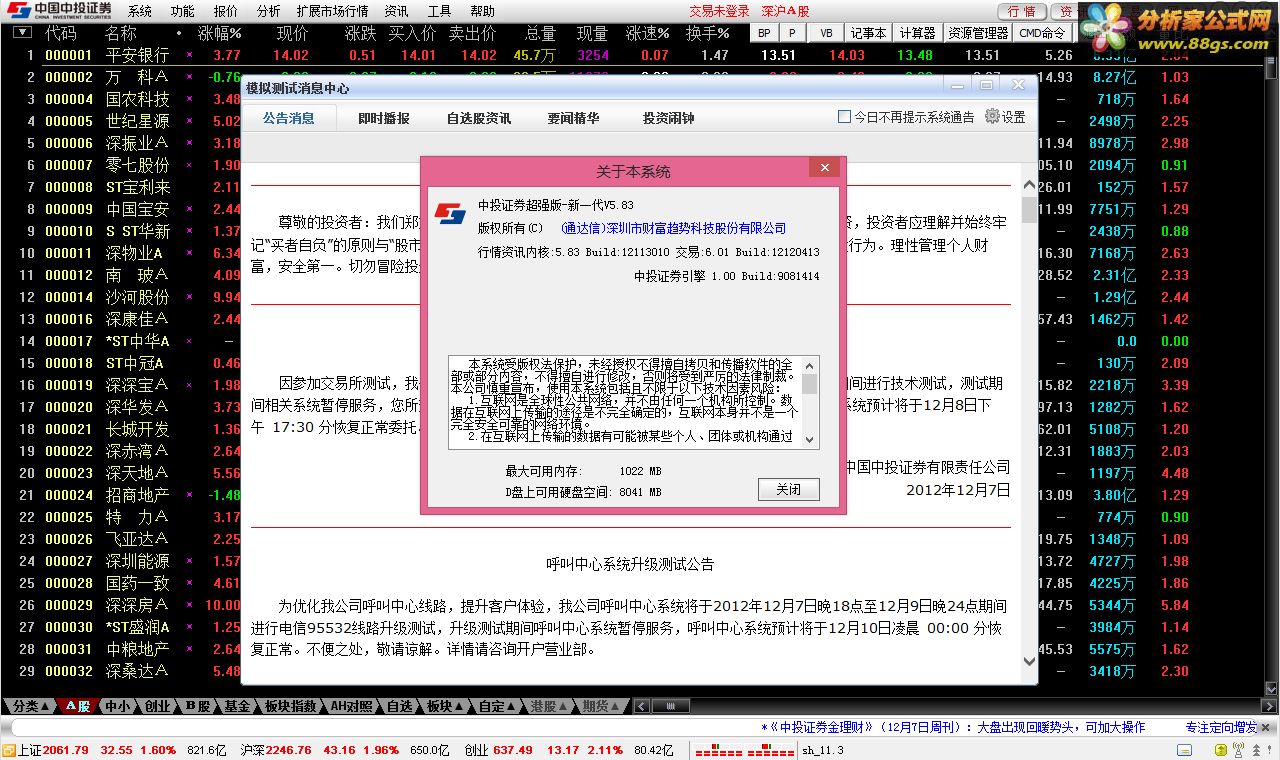Viewport: 1280px width, 760px height.
Task: Click the small icon before 上证 index
Action: (8, 750)
